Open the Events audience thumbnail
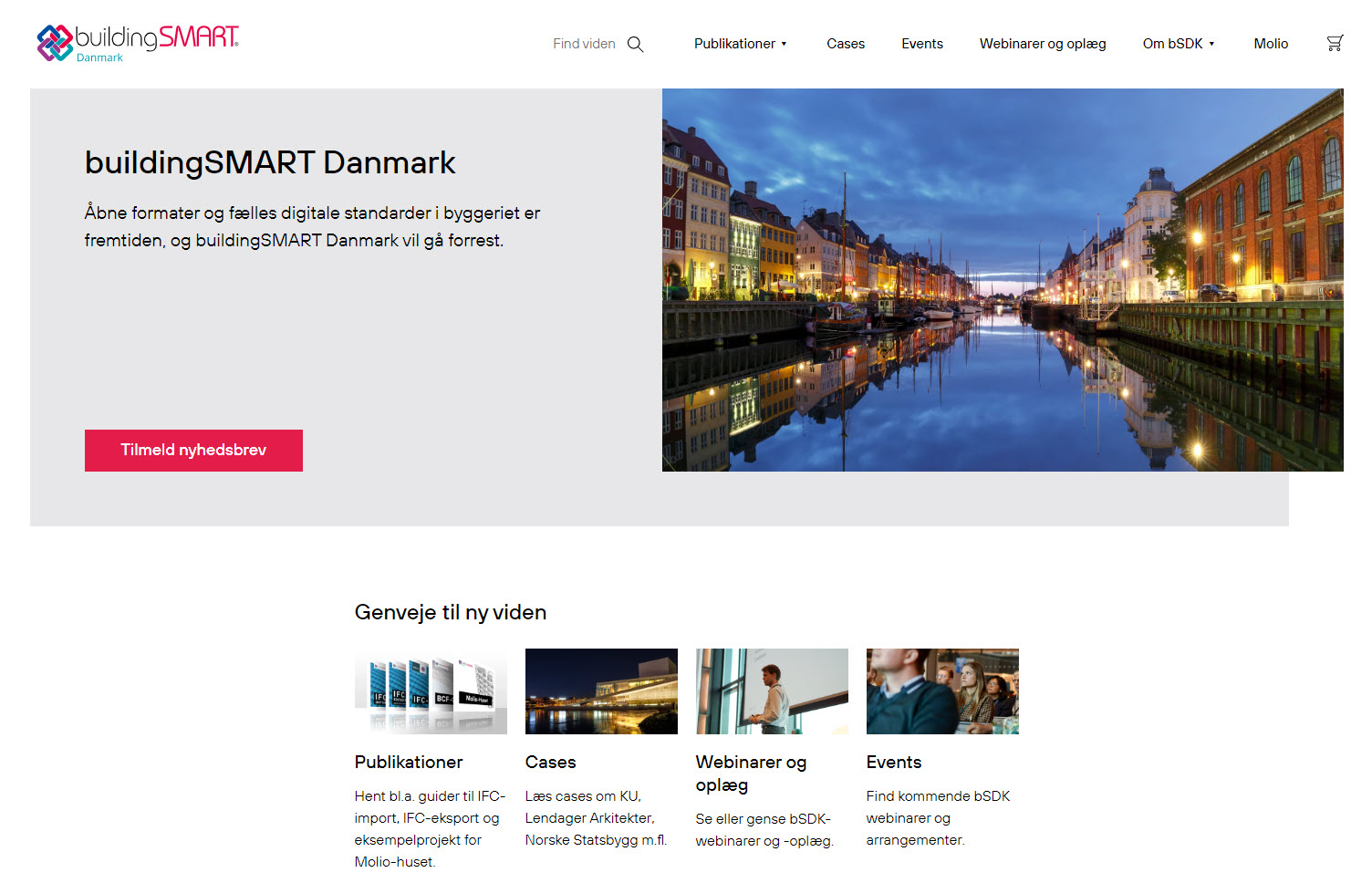The height and width of the screenshot is (883, 1372). 942,691
